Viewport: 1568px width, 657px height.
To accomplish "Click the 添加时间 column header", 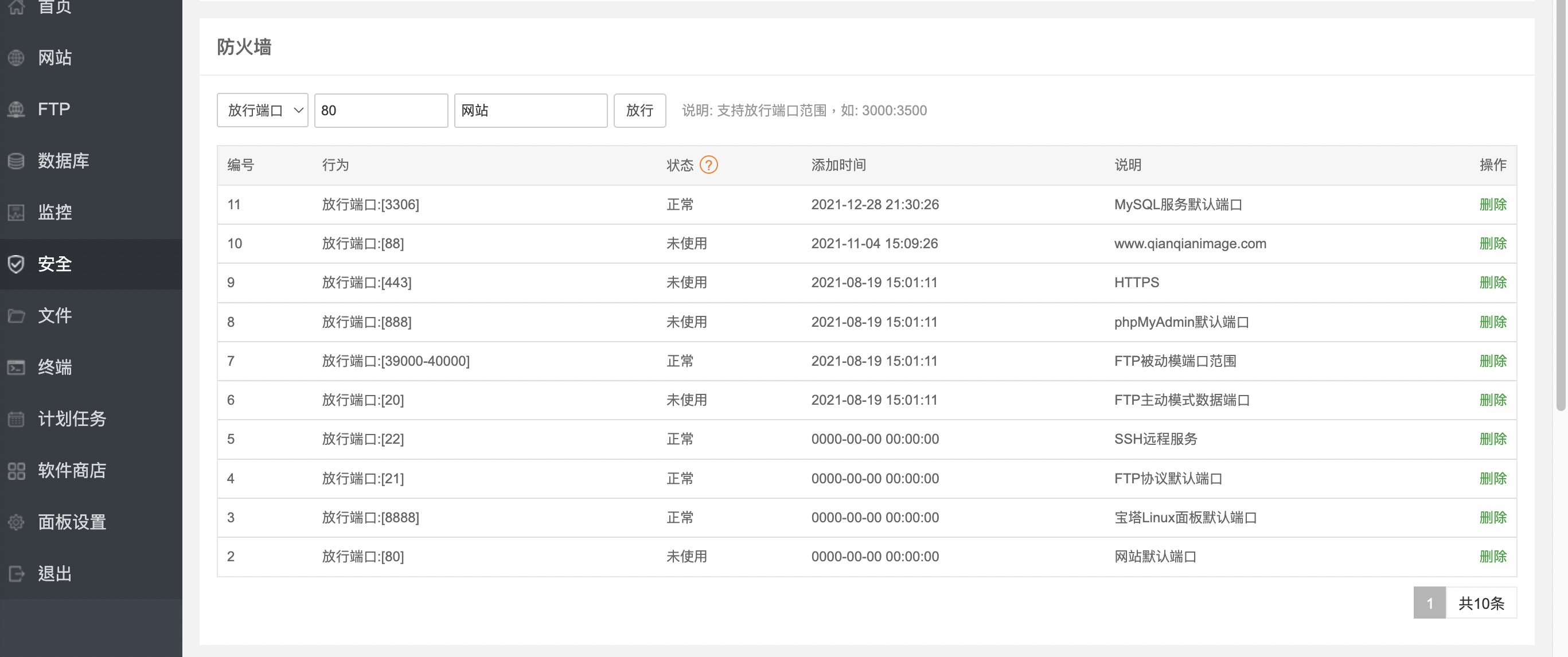I will [x=838, y=165].
